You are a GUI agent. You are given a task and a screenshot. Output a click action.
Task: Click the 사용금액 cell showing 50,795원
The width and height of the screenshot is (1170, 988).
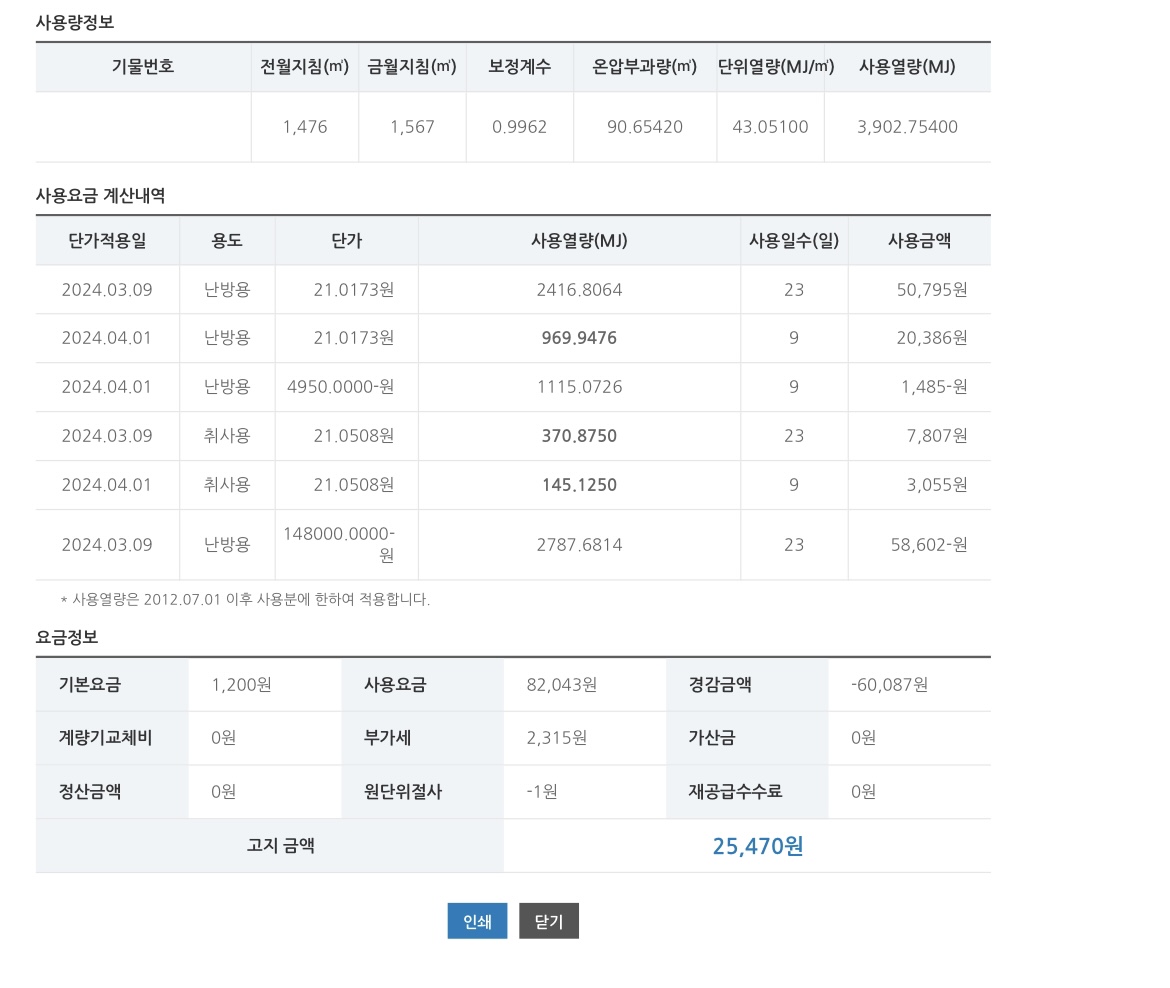click(931, 290)
